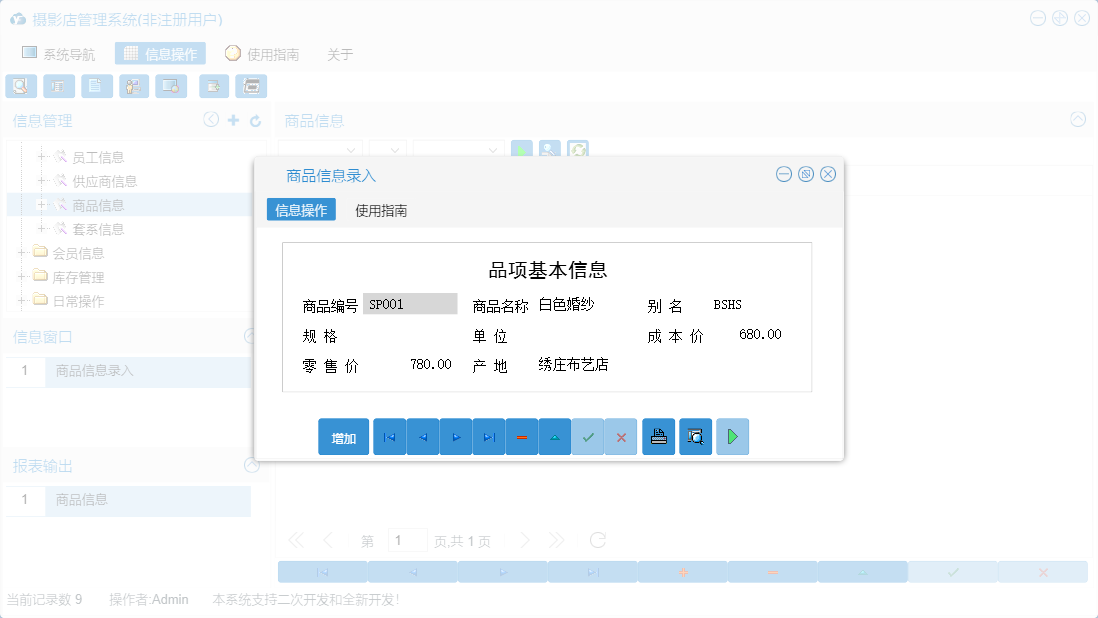Click the printer icon in the record dialog
The image size is (1098, 618).
(658, 437)
